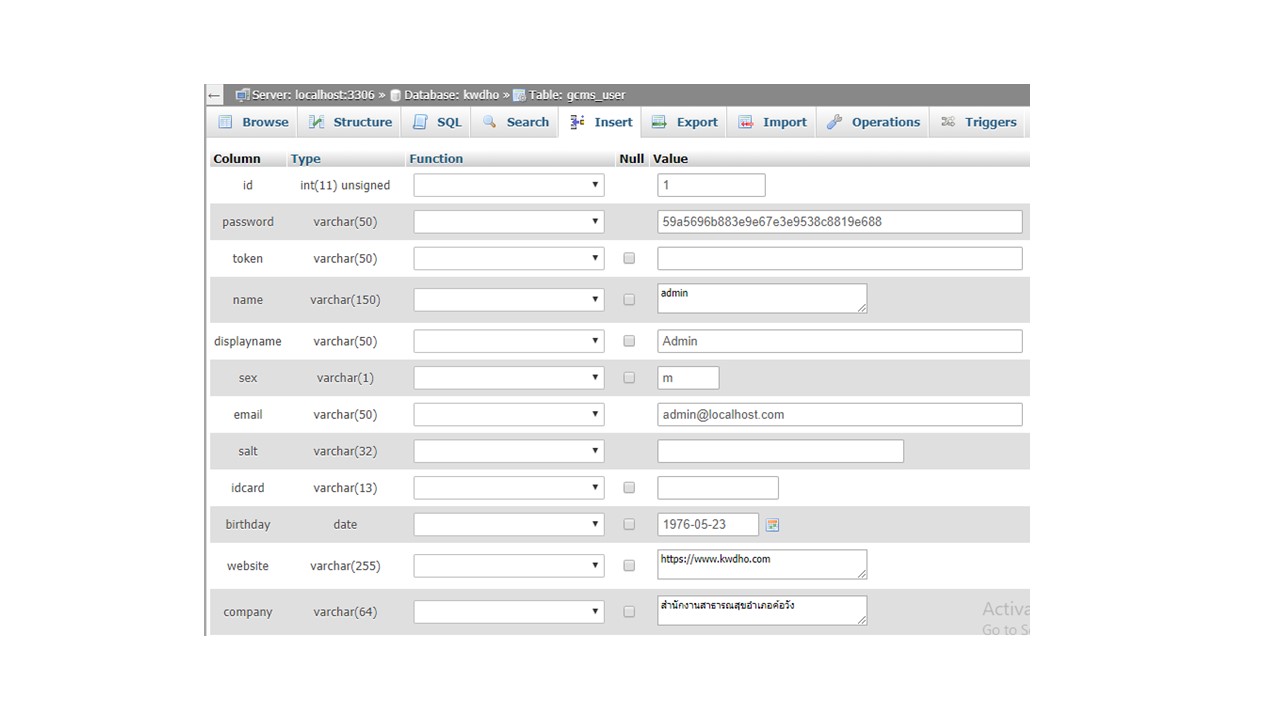Viewport: 1280px width, 720px height.
Task: Open Function dropdown for birthday row
Action: tap(509, 524)
